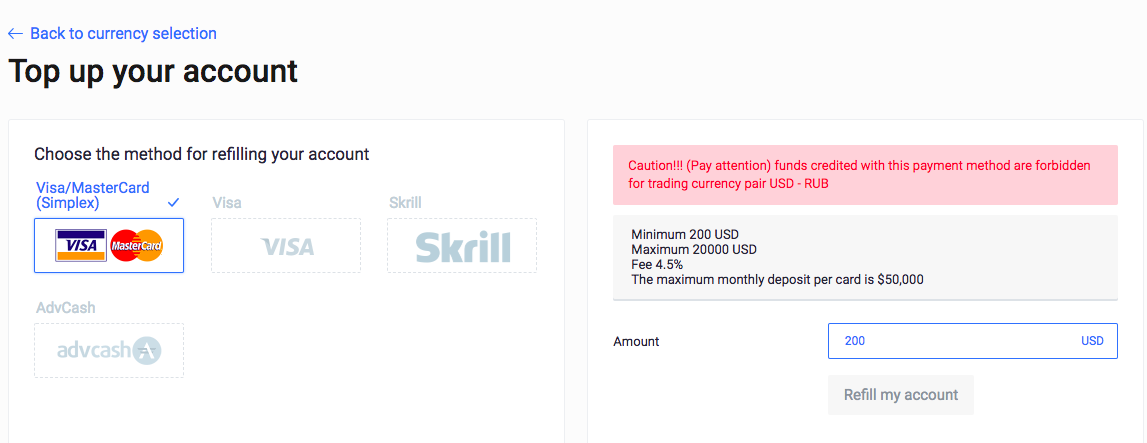
Task: Click the red caution warning banner
Action: (x=865, y=175)
